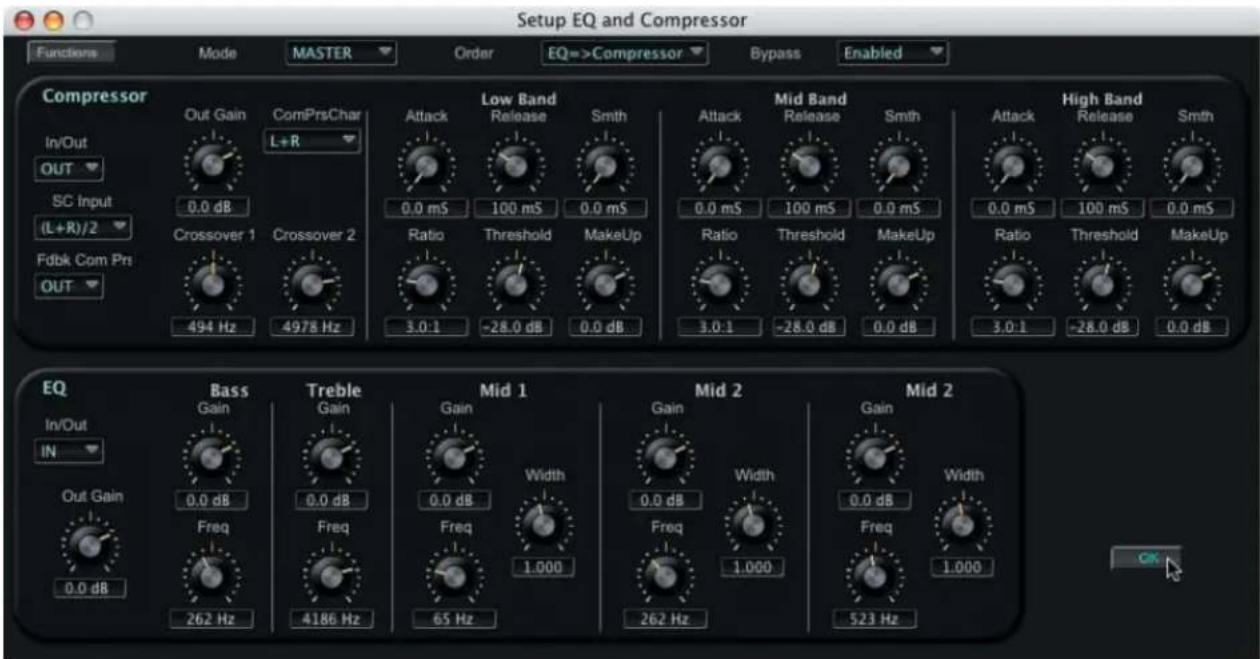The height and width of the screenshot is (659, 1260).
Task: Click the EQ Out Gain knob
Action: click(89, 544)
